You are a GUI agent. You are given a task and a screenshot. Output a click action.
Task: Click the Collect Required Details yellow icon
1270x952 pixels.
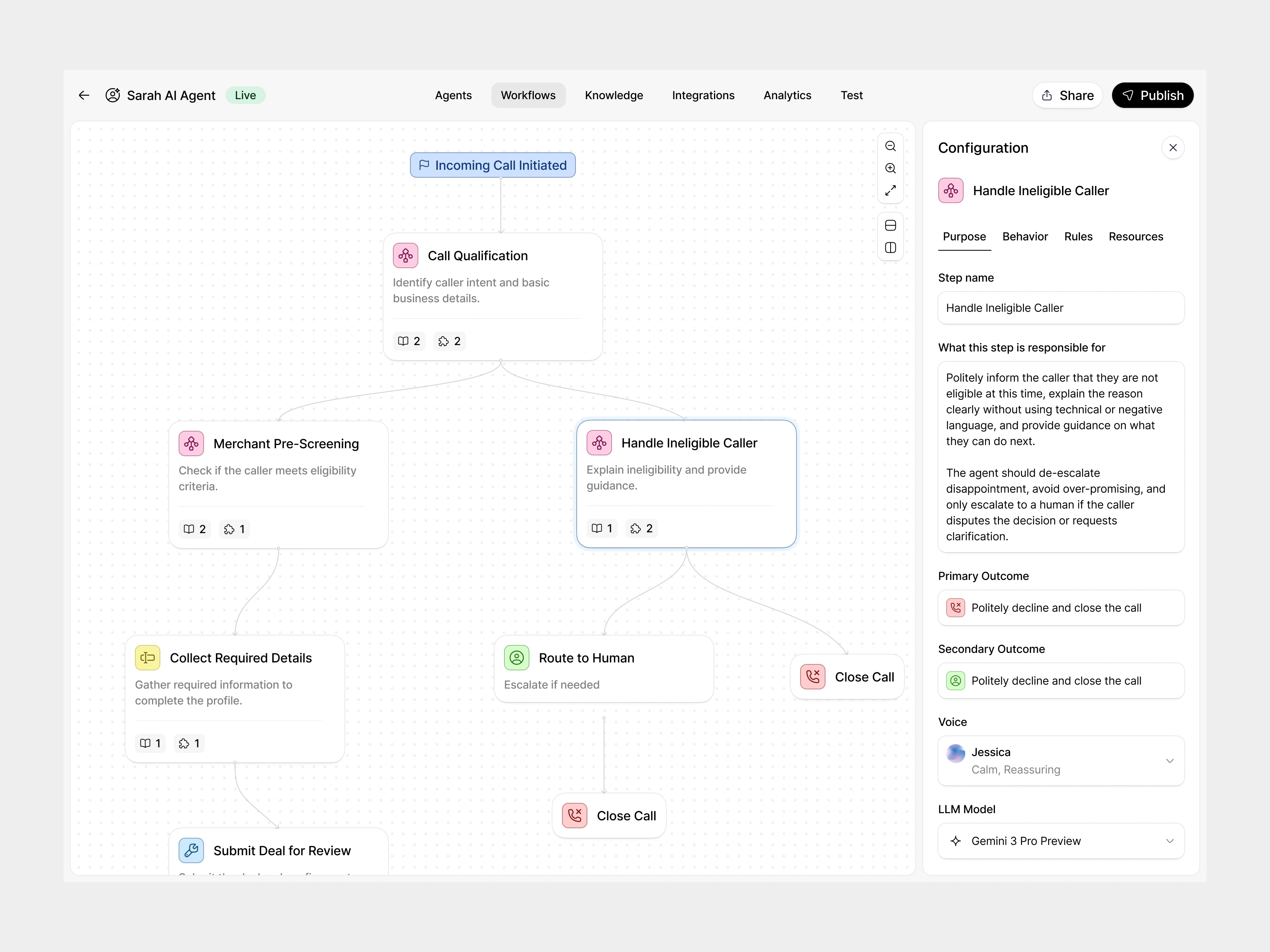(148, 658)
